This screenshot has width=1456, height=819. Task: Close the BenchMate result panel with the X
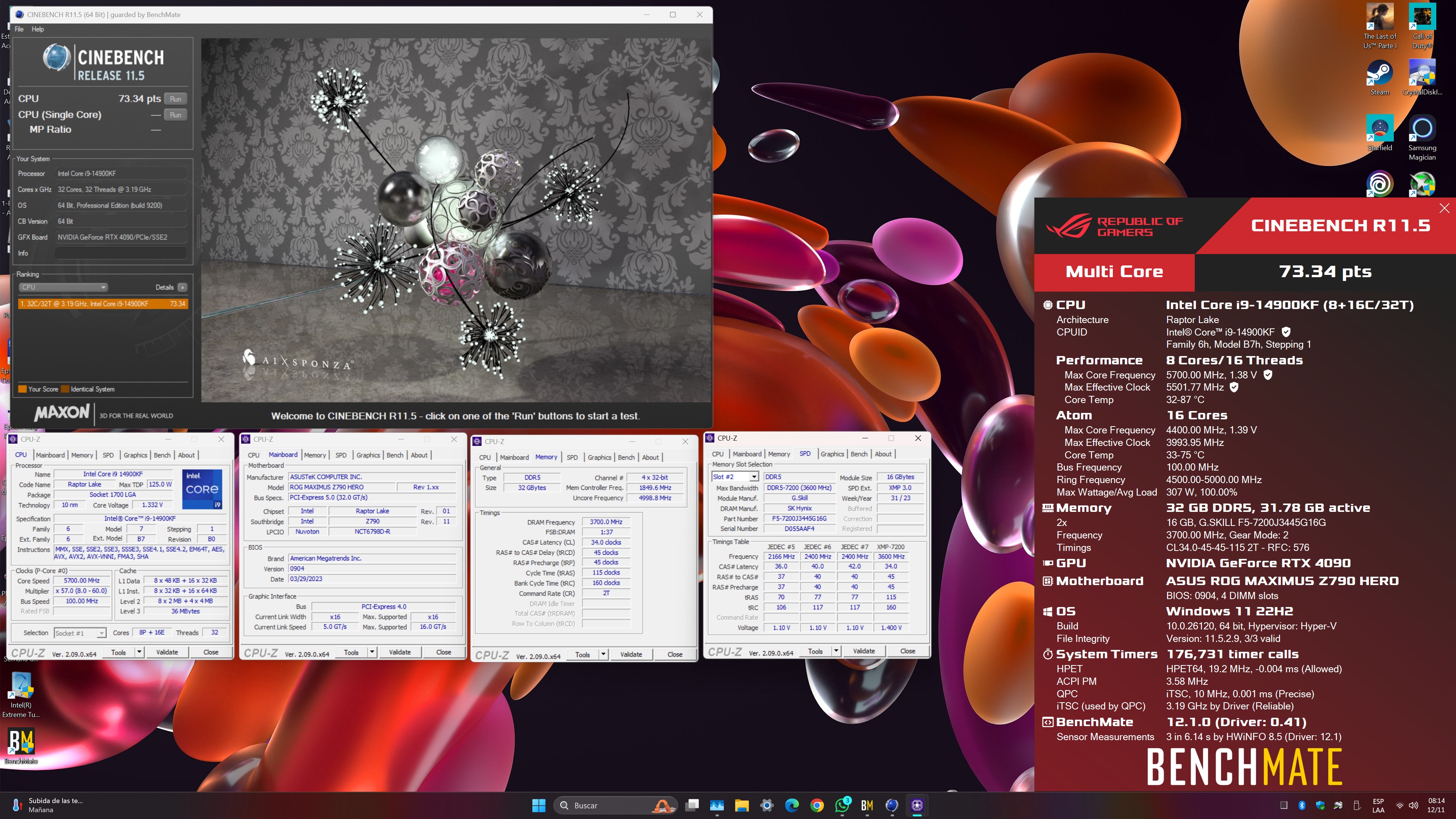point(1444,208)
